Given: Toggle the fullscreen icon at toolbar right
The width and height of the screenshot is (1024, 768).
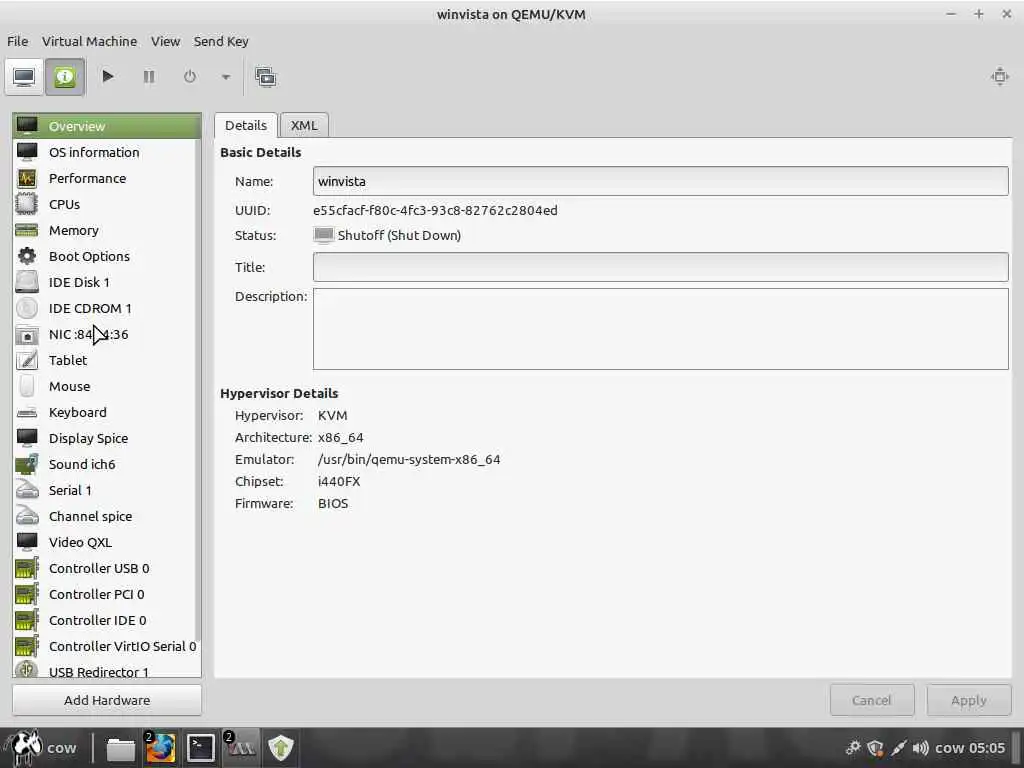Looking at the screenshot, I should [x=999, y=76].
